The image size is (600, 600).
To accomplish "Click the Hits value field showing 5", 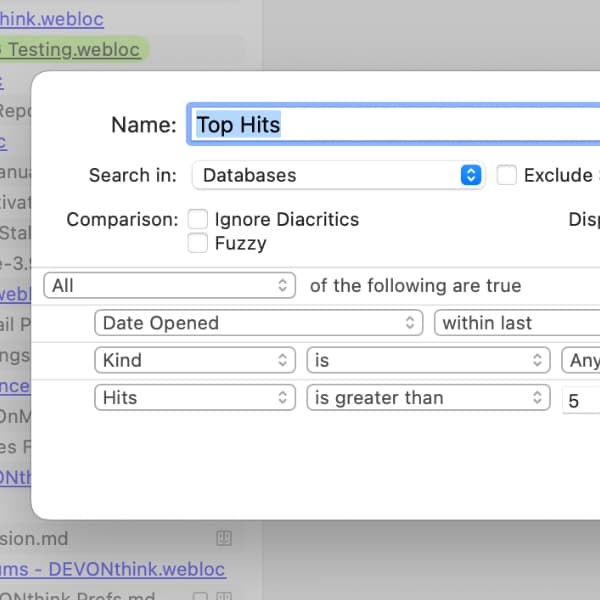I will pos(581,400).
